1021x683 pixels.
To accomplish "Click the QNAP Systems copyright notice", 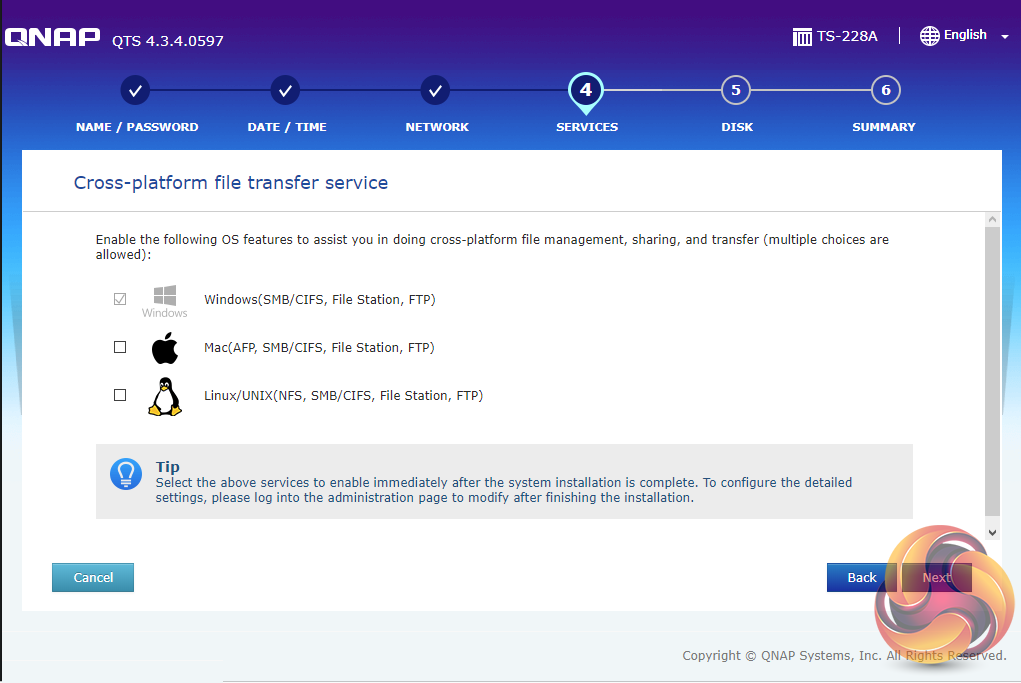I will pyautogui.click(x=844, y=656).
